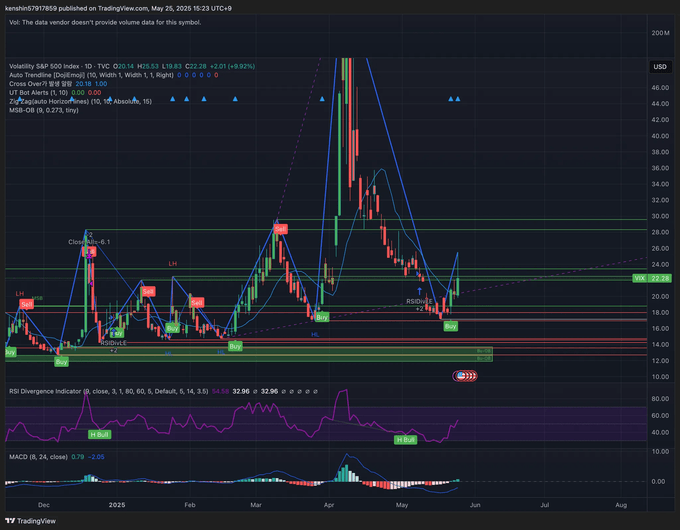Image resolution: width=680 pixels, height=530 pixels.
Task: Click the Buy label at the December low
Action: pyautogui.click(x=61, y=362)
